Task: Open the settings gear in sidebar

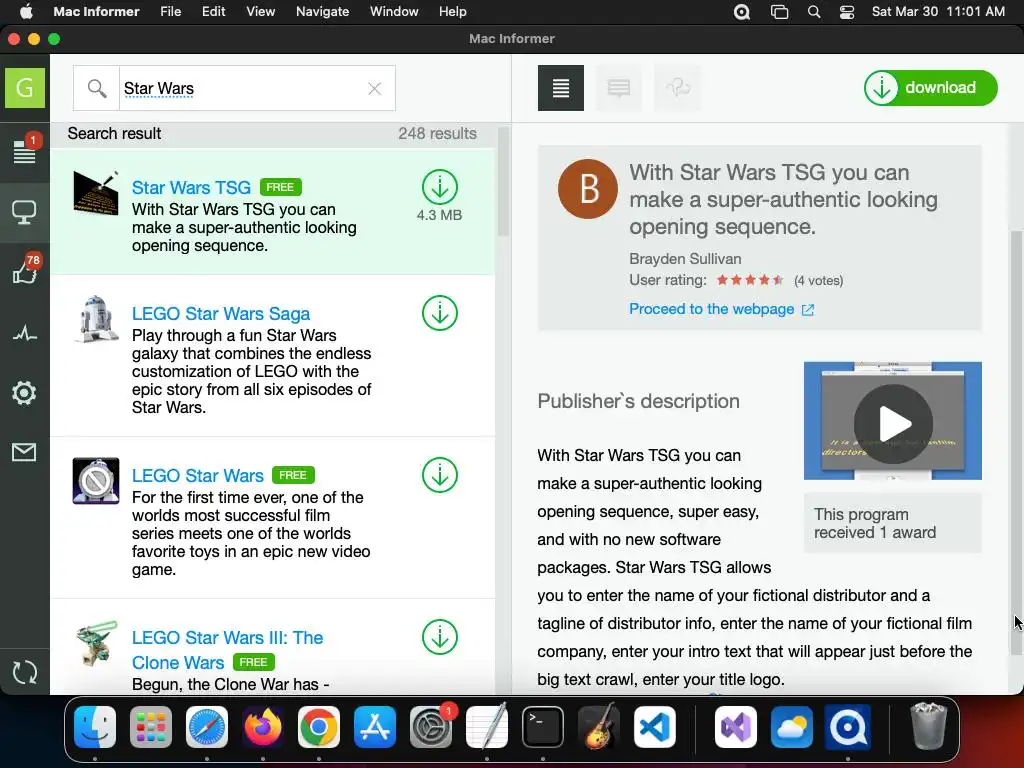Action: [x=24, y=392]
